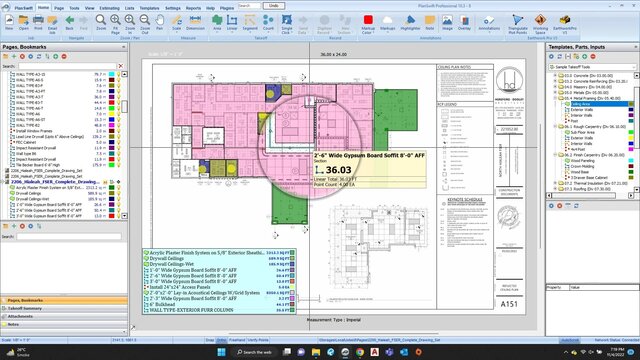The image size is (640, 360).
Task: Click the Zoom Out icon
Action: pos(145,24)
